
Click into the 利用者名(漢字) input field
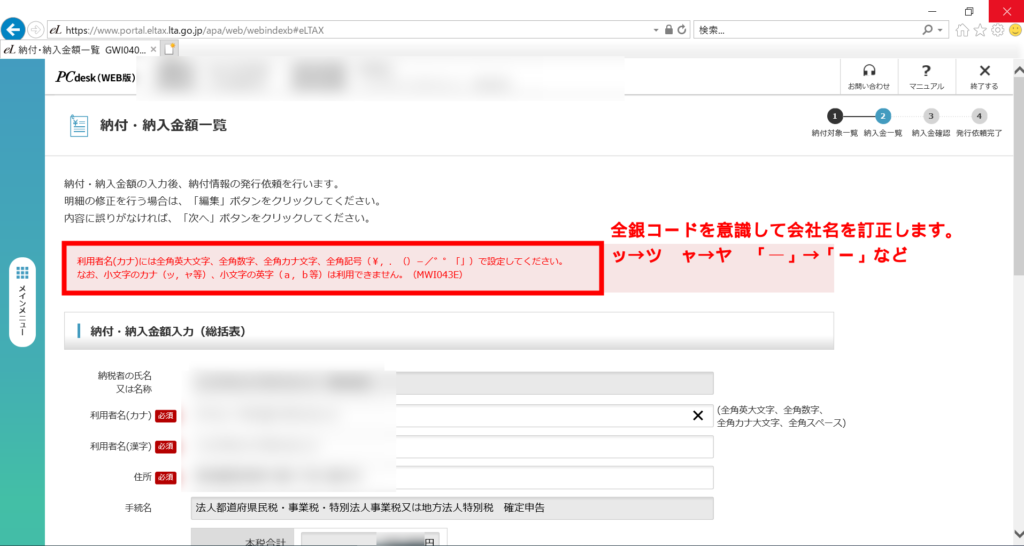click(450, 447)
